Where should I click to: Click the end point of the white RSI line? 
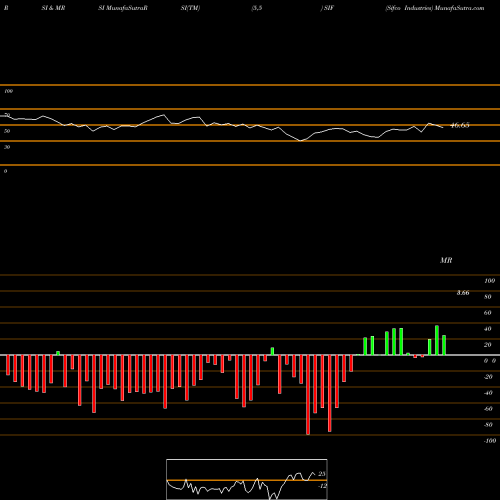(443, 127)
